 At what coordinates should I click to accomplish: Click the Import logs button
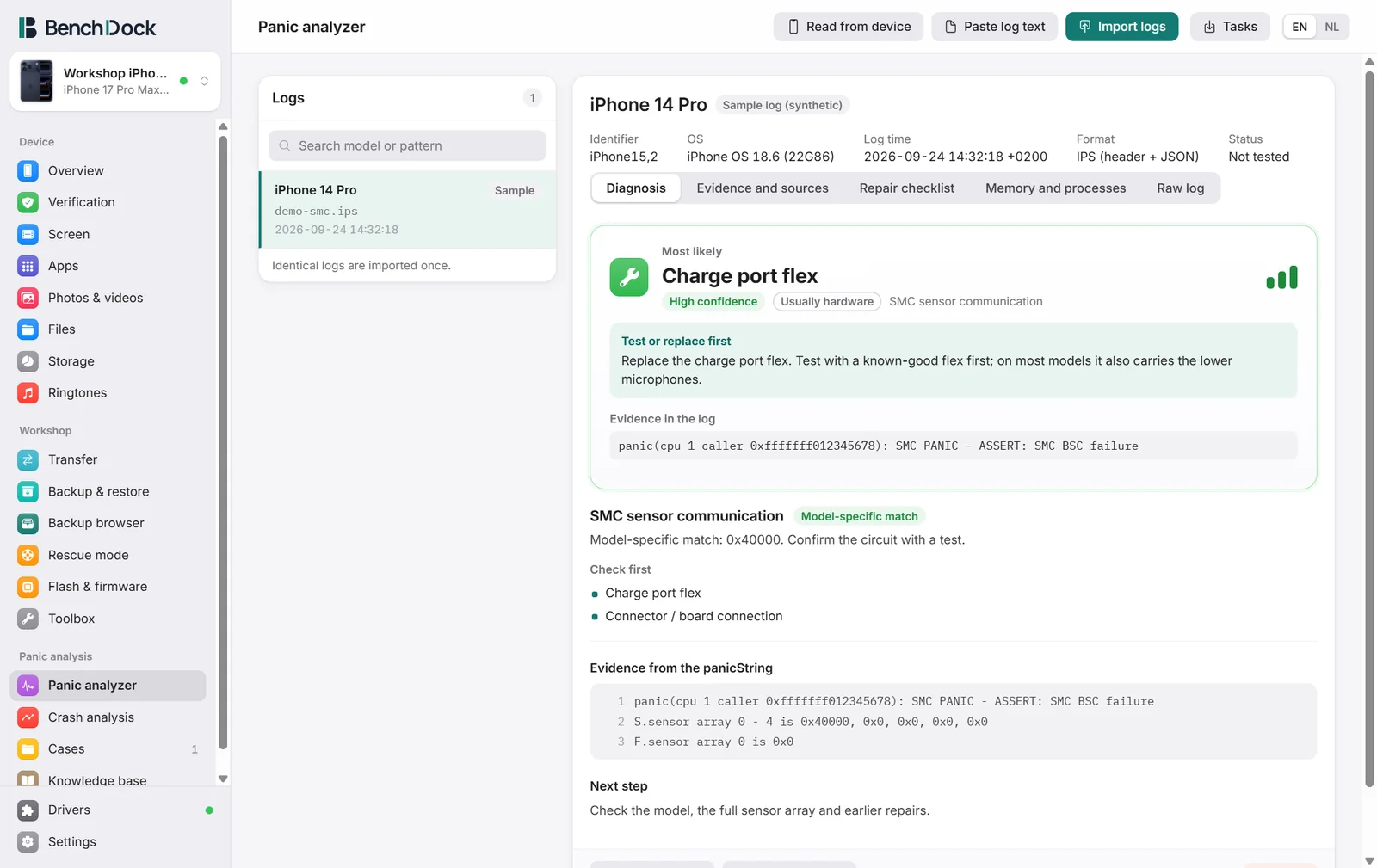tap(1122, 27)
